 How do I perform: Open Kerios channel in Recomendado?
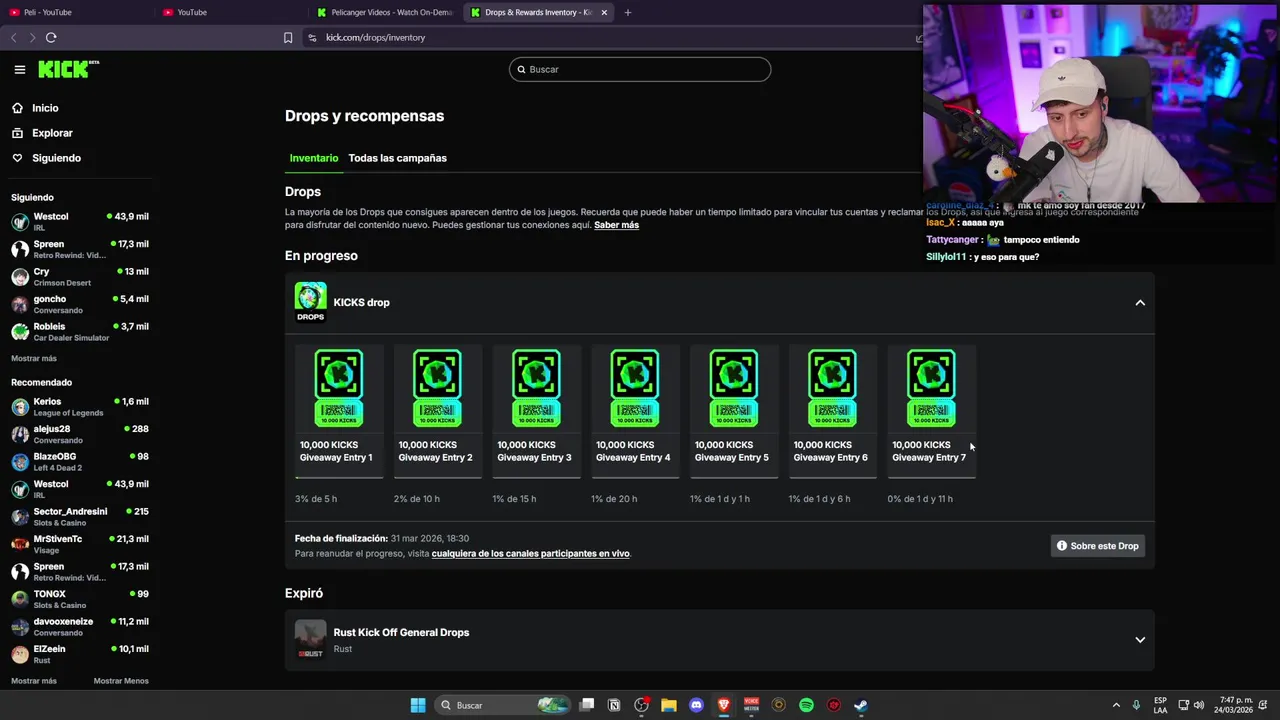tap(80, 407)
